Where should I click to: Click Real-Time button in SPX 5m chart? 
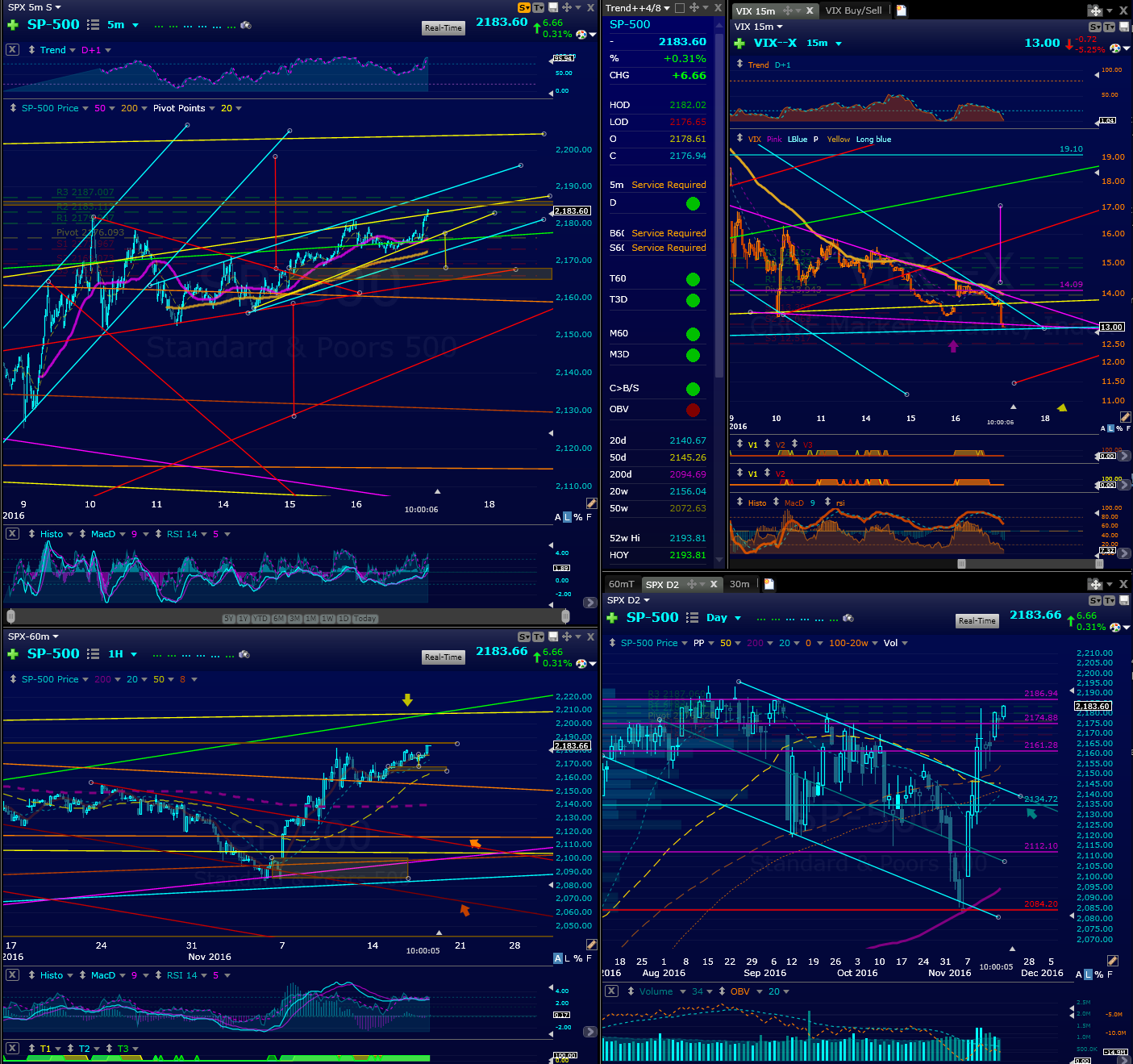point(444,27)
